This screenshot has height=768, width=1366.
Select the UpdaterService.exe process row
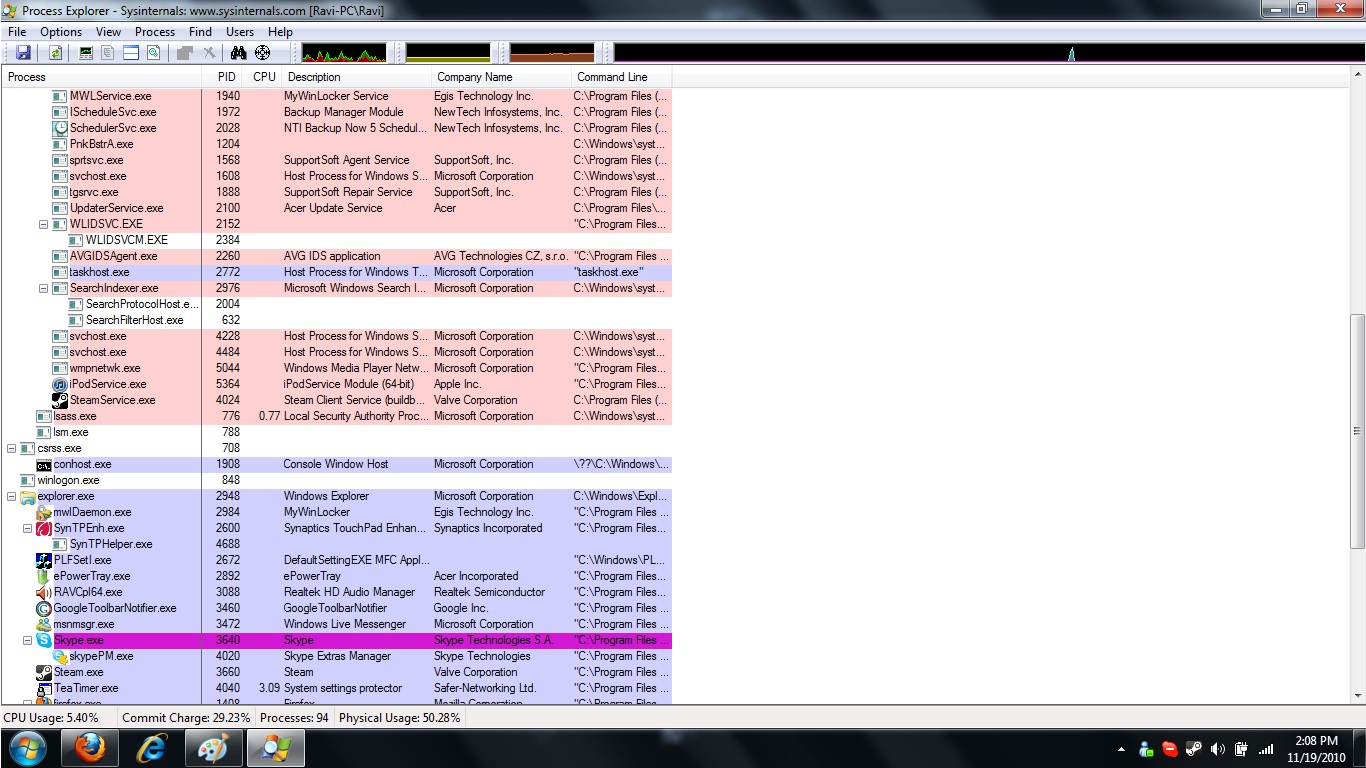pyautogui.click(x=336, y=208)
